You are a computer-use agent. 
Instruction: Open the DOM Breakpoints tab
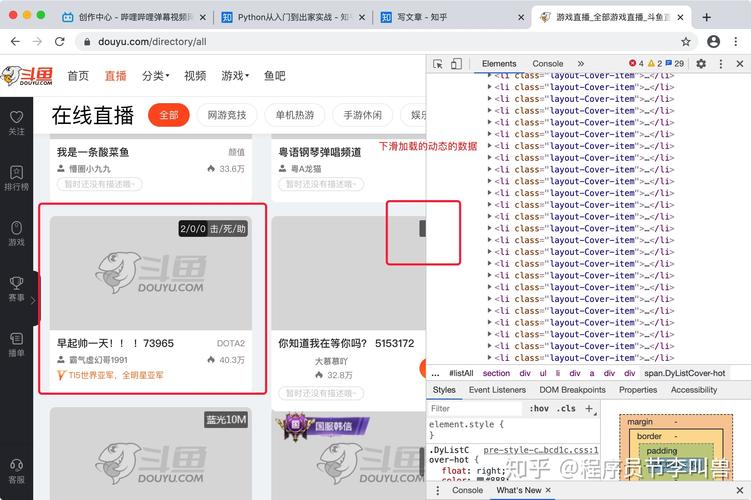click(x=572, y=390)
